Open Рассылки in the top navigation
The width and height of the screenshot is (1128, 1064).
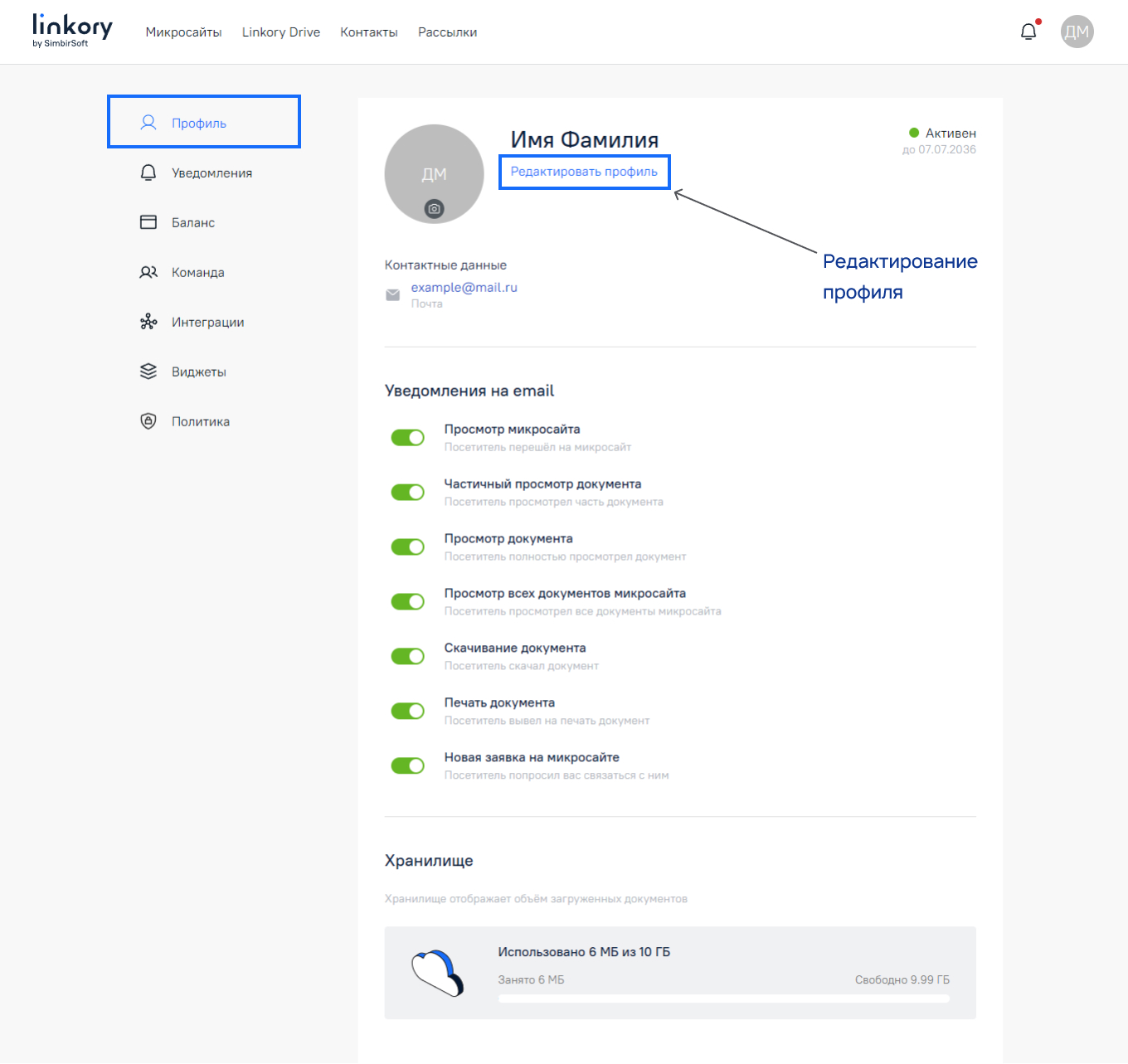tap(447, 32)
